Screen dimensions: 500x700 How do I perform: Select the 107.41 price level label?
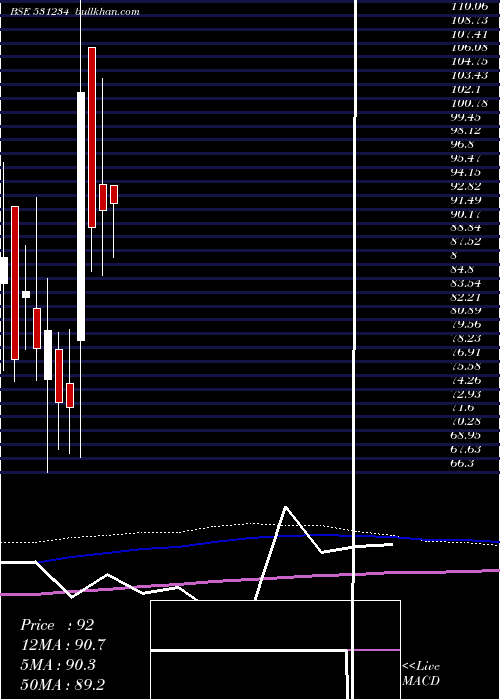pos(469,34)
